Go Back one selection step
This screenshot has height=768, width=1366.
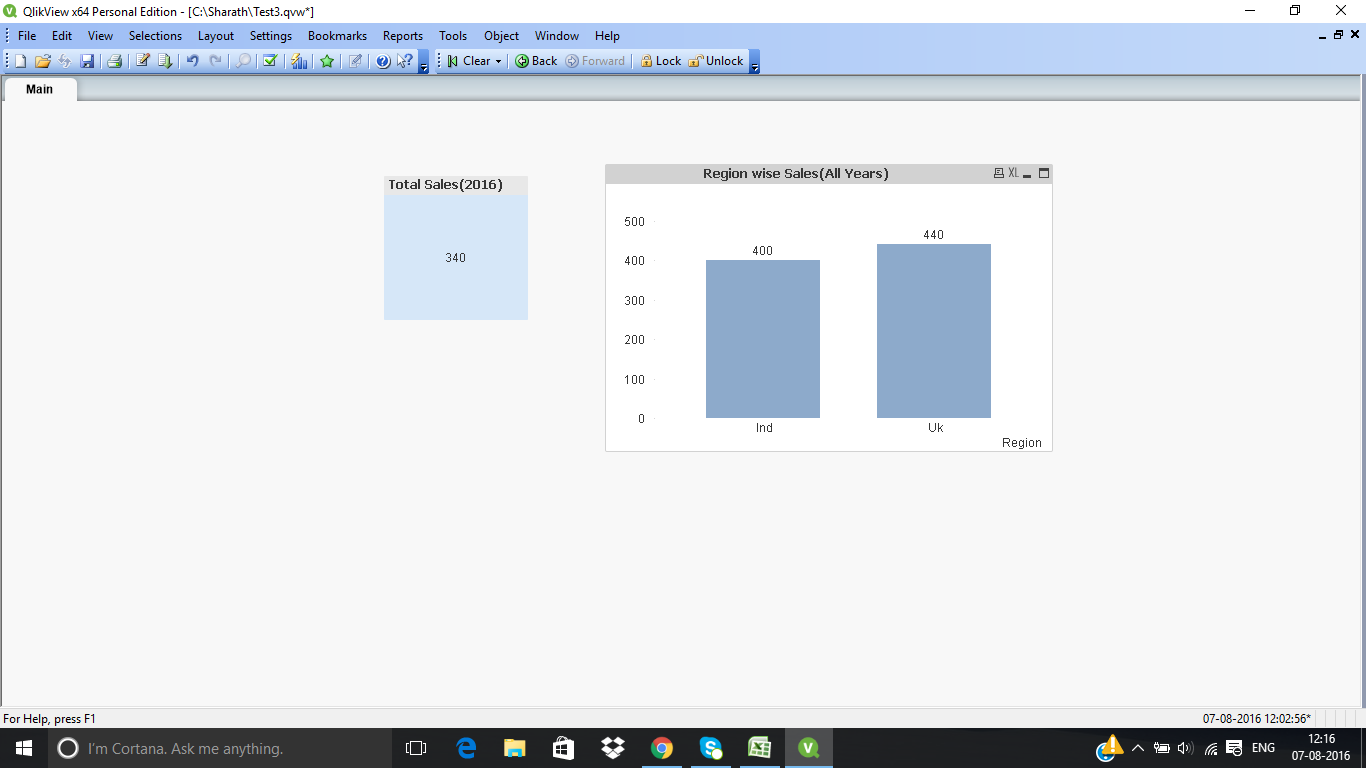pyautogui.click(x=537, y=61)
